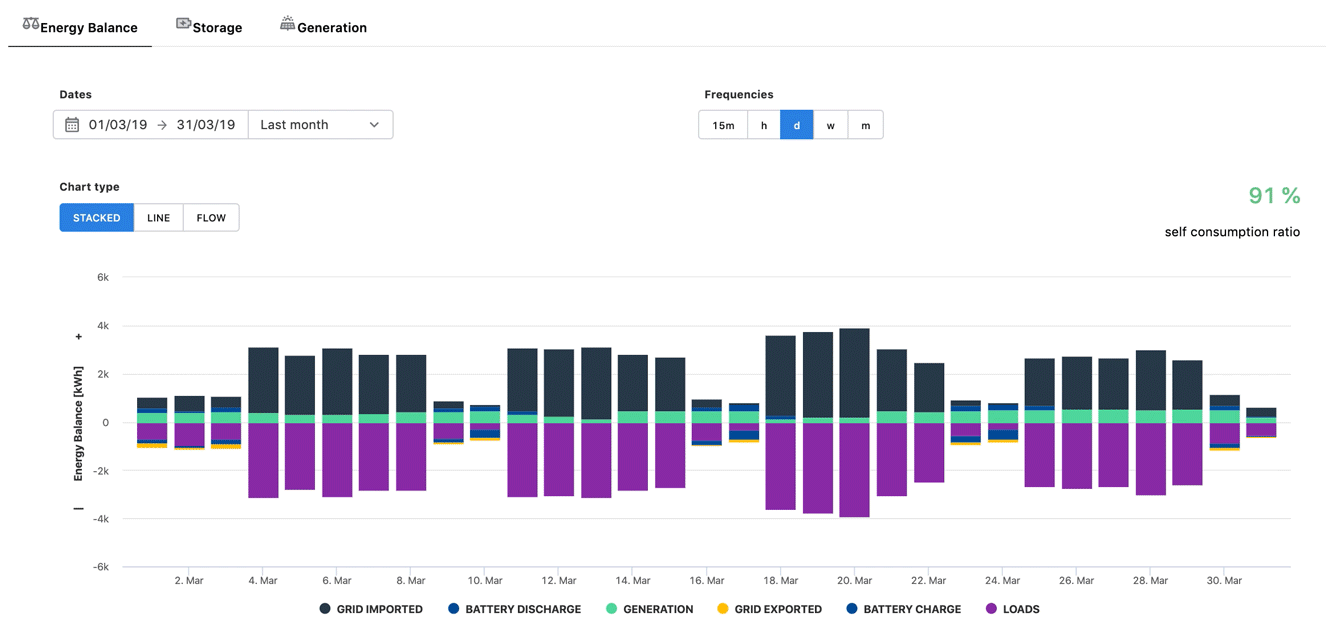The width and height of the screenshot is (1326, 643).
Task: Click the Frequencies label
Action: click(739, 94)
